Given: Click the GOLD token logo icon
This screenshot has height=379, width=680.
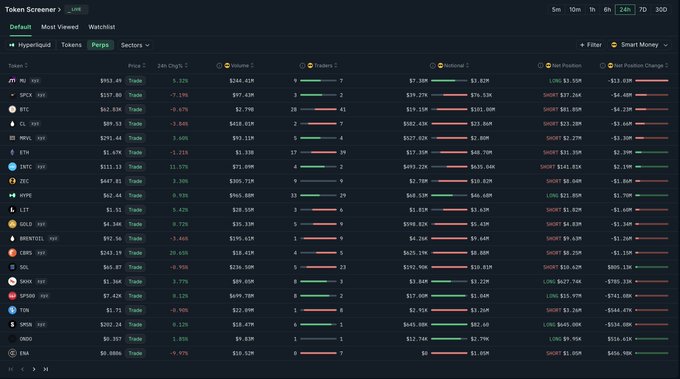Looking at the screenshot, I should (x=12, y=224).
